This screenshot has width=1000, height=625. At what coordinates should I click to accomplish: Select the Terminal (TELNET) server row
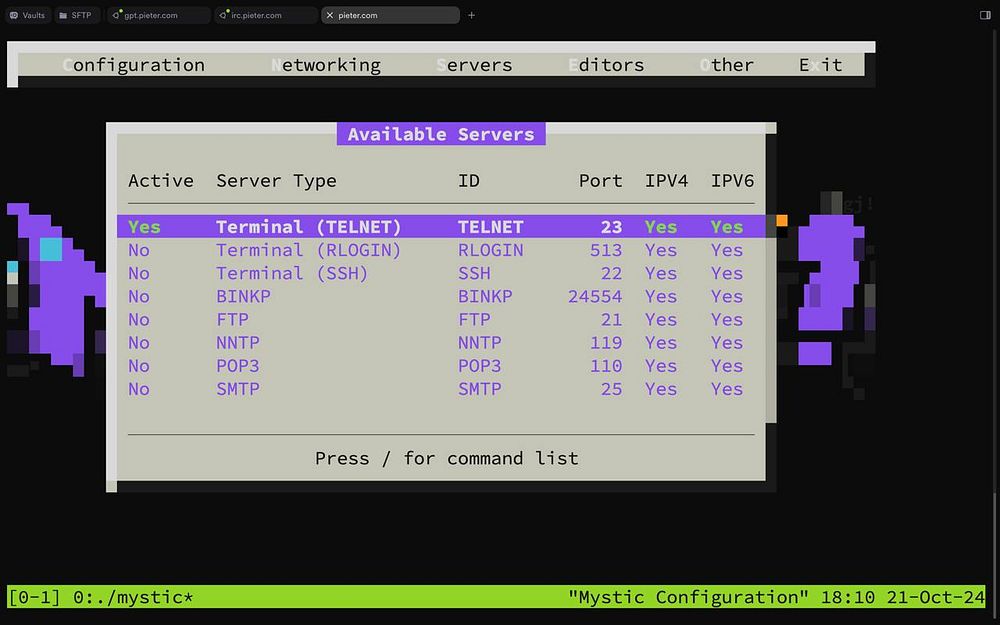pyautogui.click(x=441, y=227)
